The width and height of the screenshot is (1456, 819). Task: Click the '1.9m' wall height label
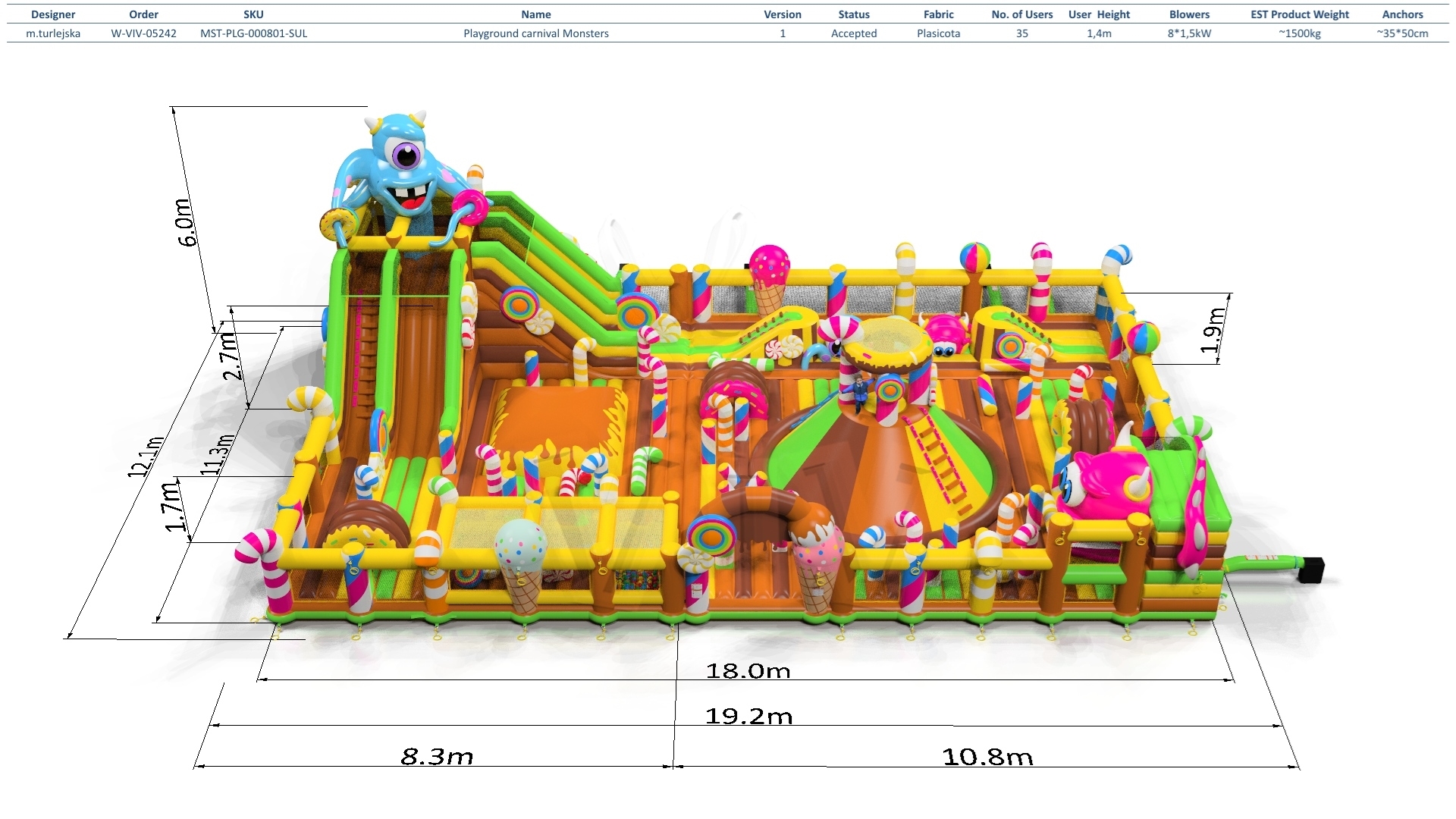1213,331
